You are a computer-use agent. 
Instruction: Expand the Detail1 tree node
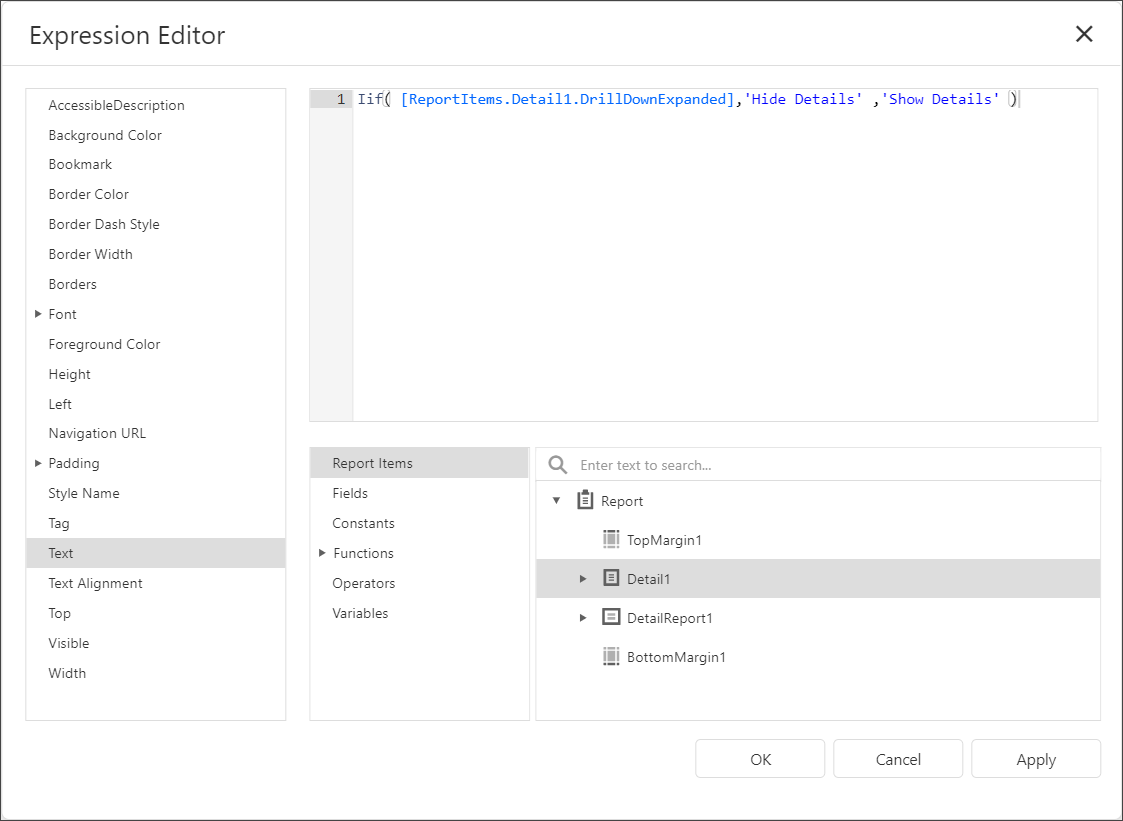click(583, 578)
